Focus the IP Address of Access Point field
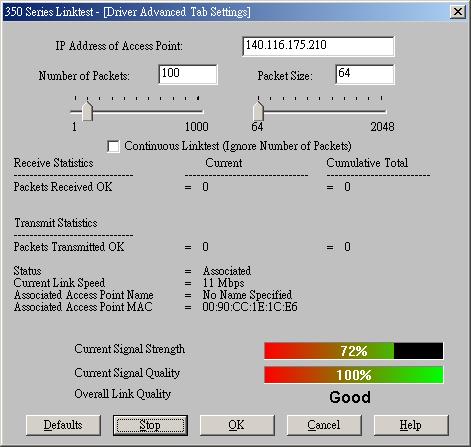This screenshot has height=447, width=471. [318, 46]
